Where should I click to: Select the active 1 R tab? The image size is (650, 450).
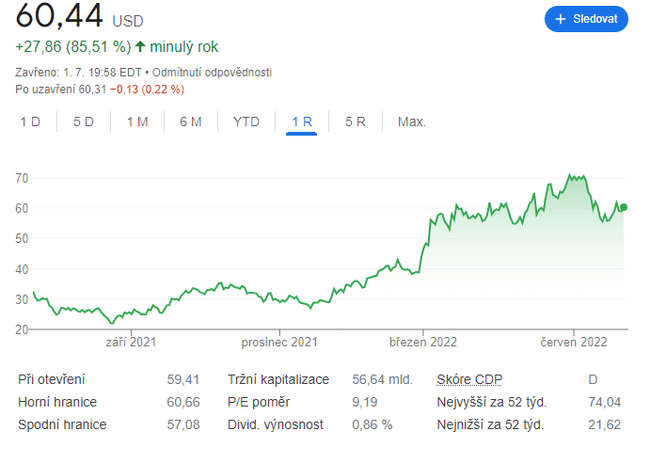[301, 122]
